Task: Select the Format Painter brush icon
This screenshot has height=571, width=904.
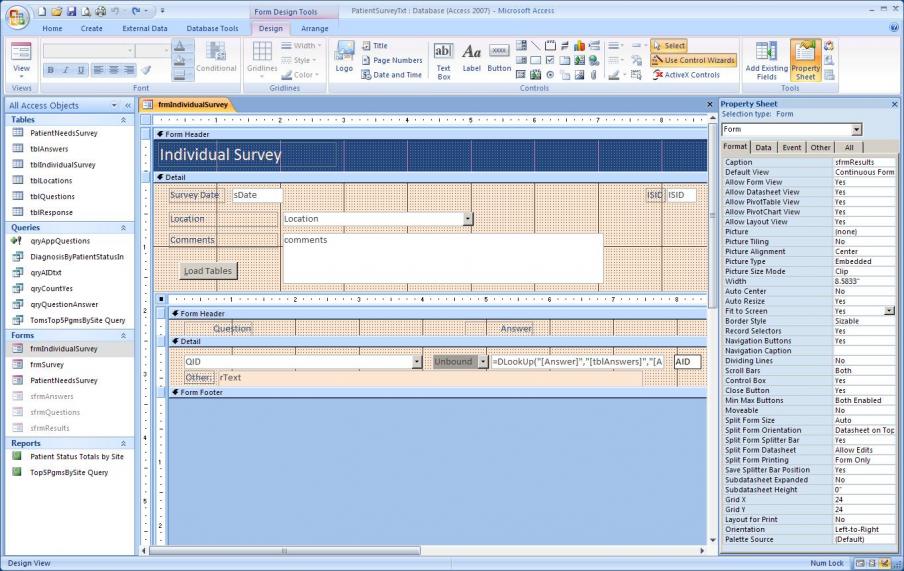Action: (146, 70)
